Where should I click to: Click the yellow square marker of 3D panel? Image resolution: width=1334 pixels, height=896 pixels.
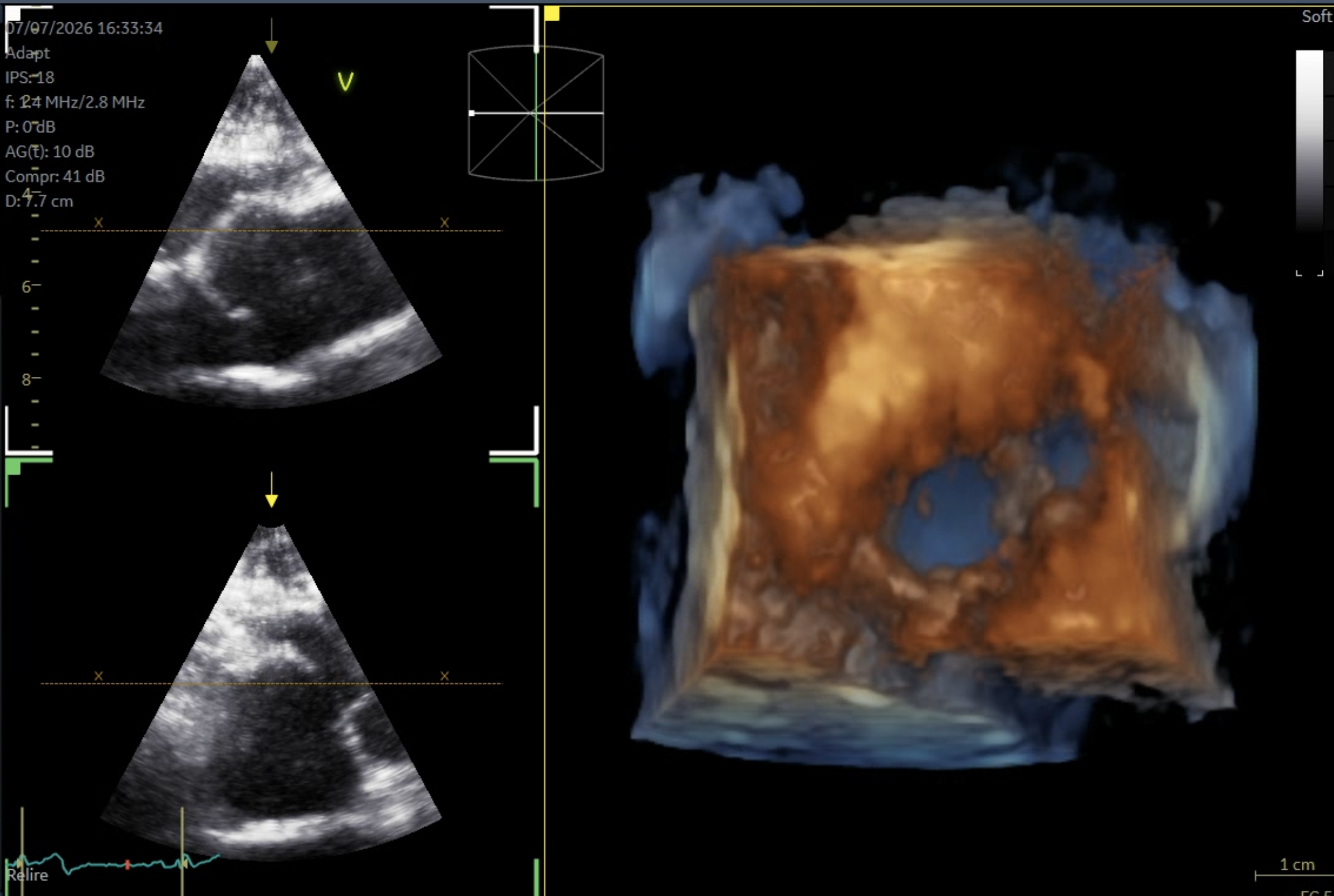(x=552, y=14)
